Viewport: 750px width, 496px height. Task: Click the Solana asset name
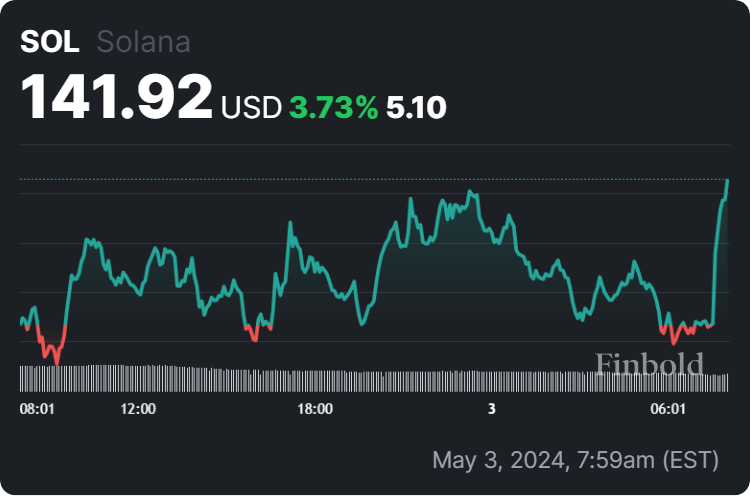(143, 42)
